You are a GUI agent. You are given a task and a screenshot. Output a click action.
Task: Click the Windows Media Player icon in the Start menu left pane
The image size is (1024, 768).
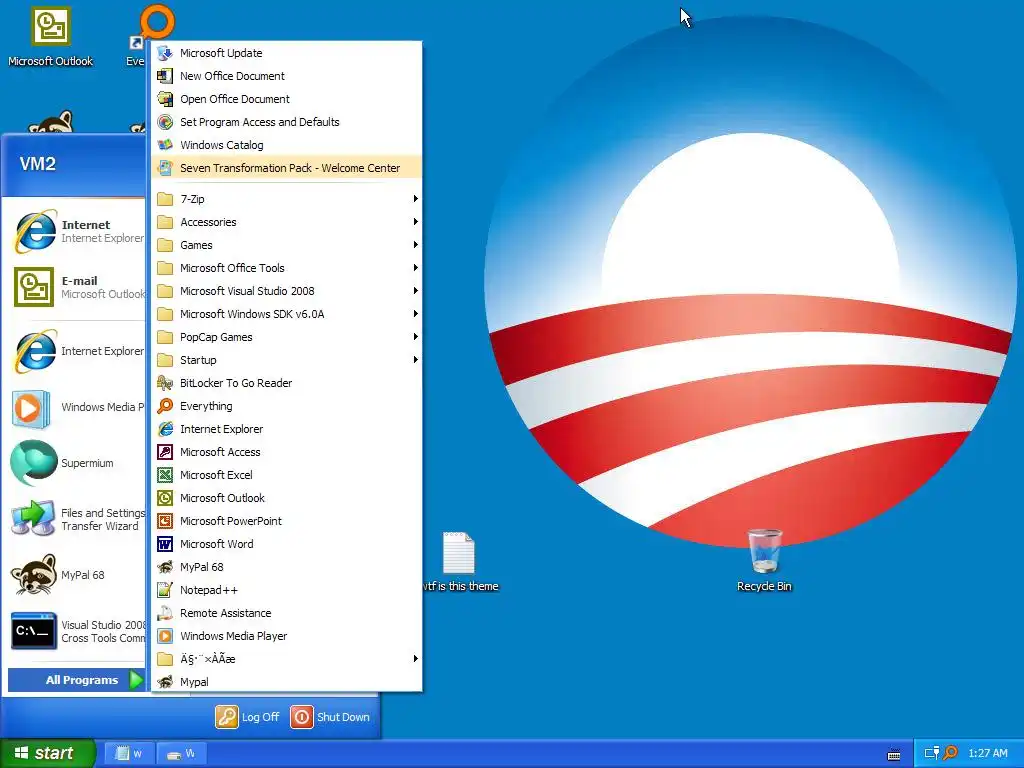(30, 409)
